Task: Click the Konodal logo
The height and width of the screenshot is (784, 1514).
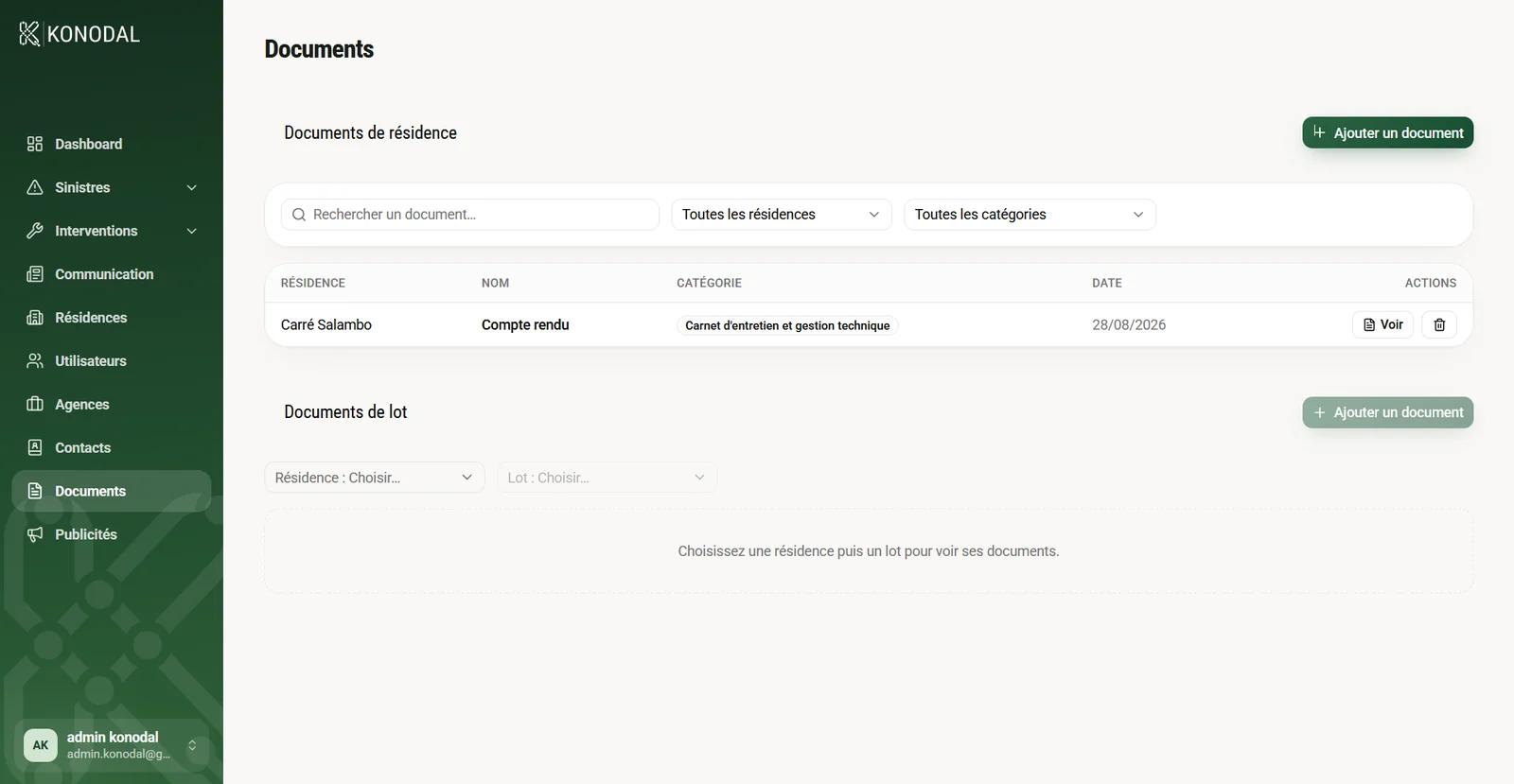Action: [x=79, y=34]
